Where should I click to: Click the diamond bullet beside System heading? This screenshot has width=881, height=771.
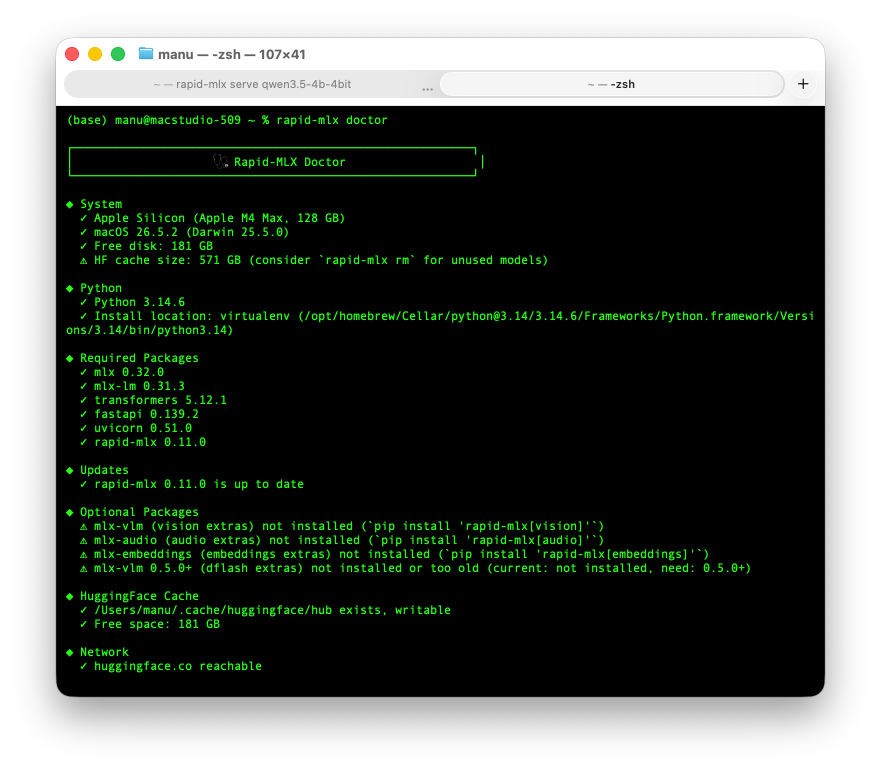tap(70, 204)
